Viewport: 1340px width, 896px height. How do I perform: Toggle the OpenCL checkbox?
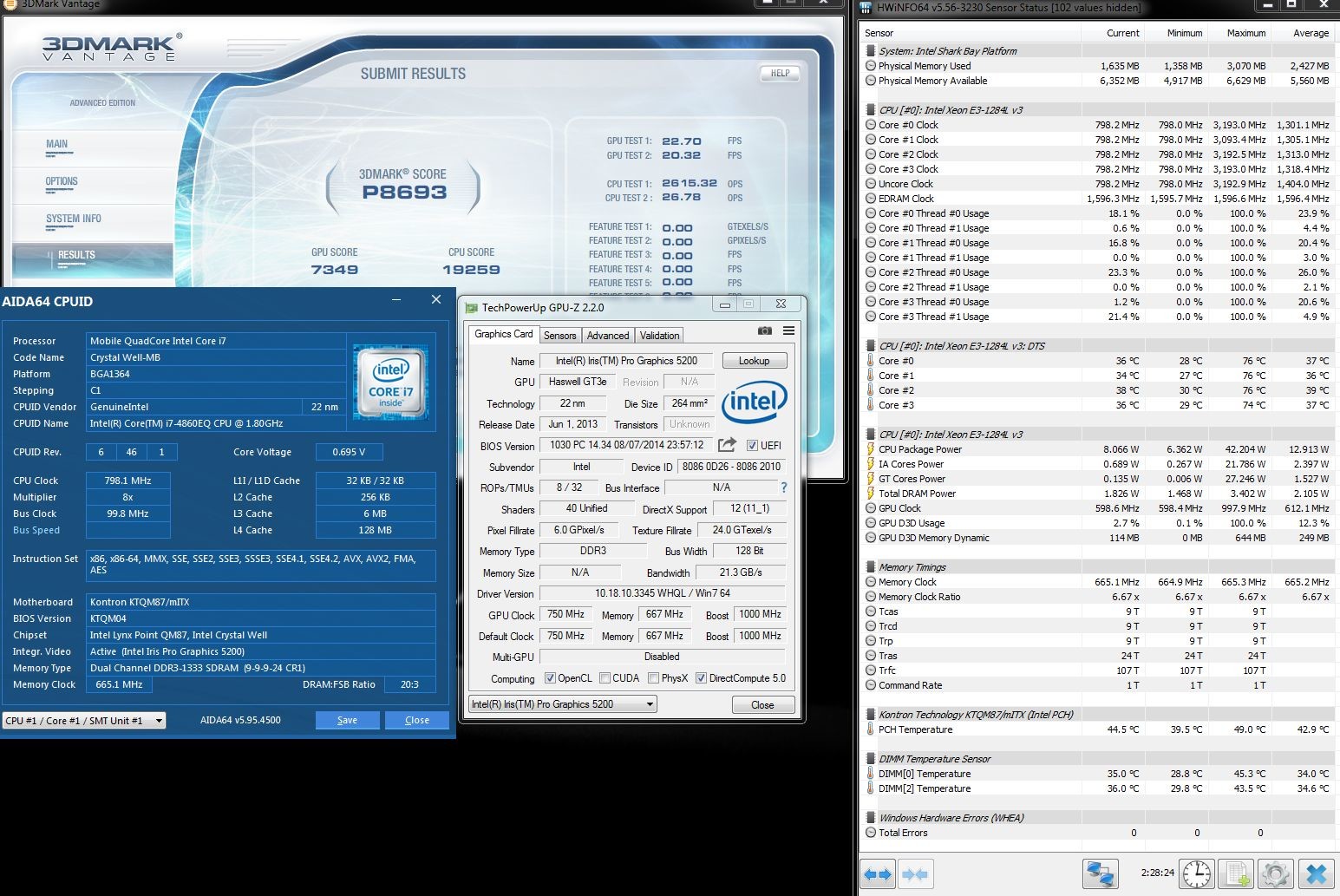click(550, 678)
